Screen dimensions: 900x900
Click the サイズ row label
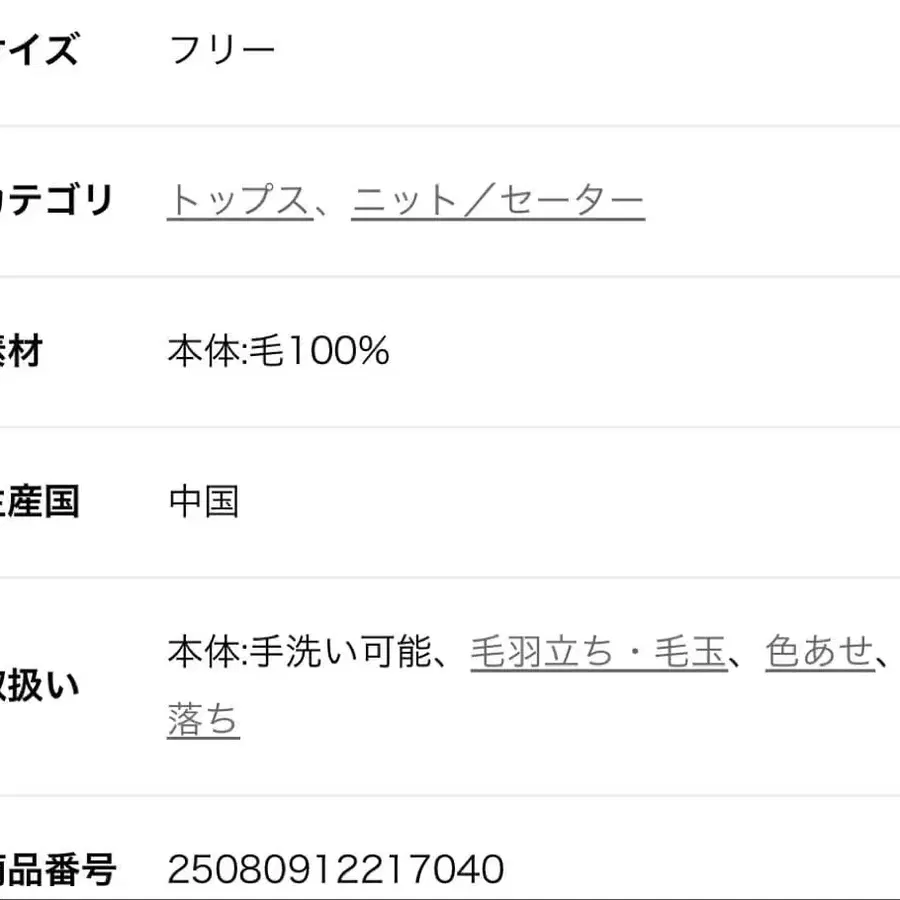tap(40, 49)
